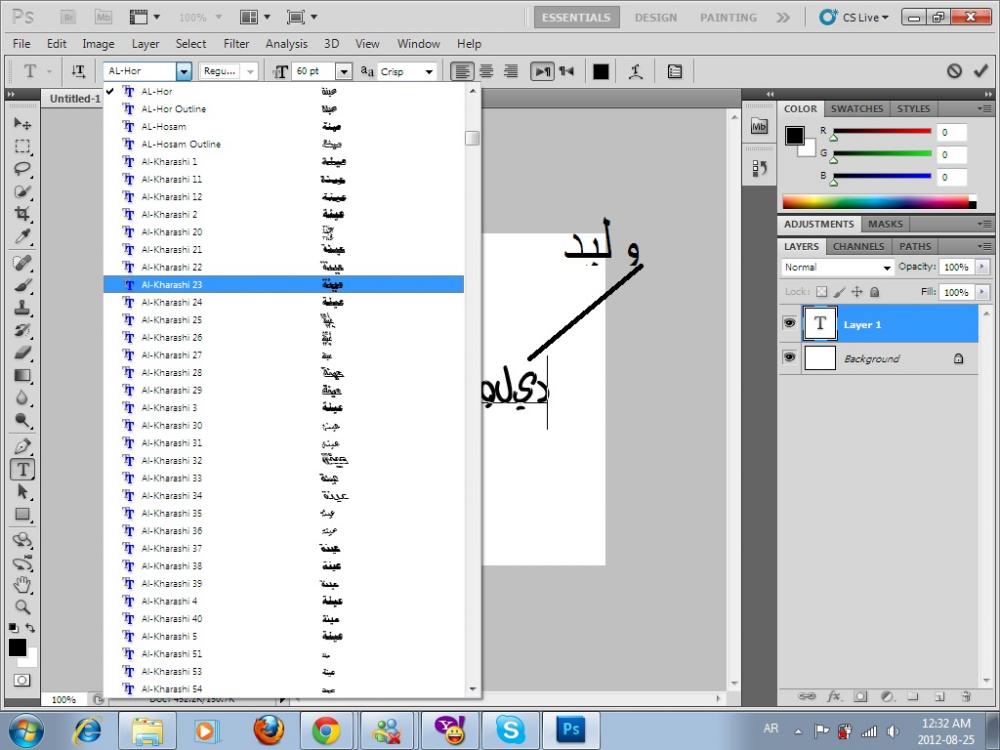Select the Gradient tool
The height and width of the screenshot is (750, 1000).
point(22,376)
